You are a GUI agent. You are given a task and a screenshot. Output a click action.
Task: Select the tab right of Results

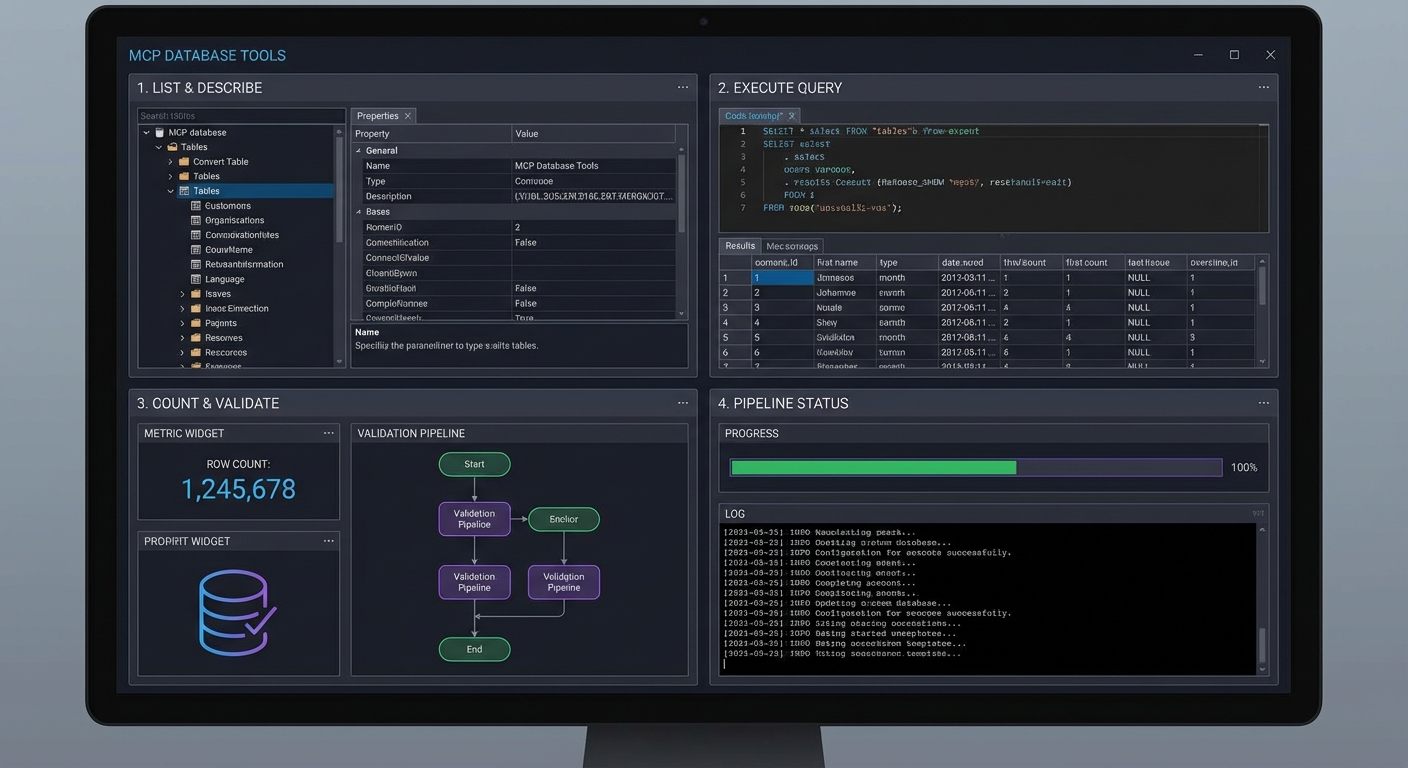tap(792, 246)
